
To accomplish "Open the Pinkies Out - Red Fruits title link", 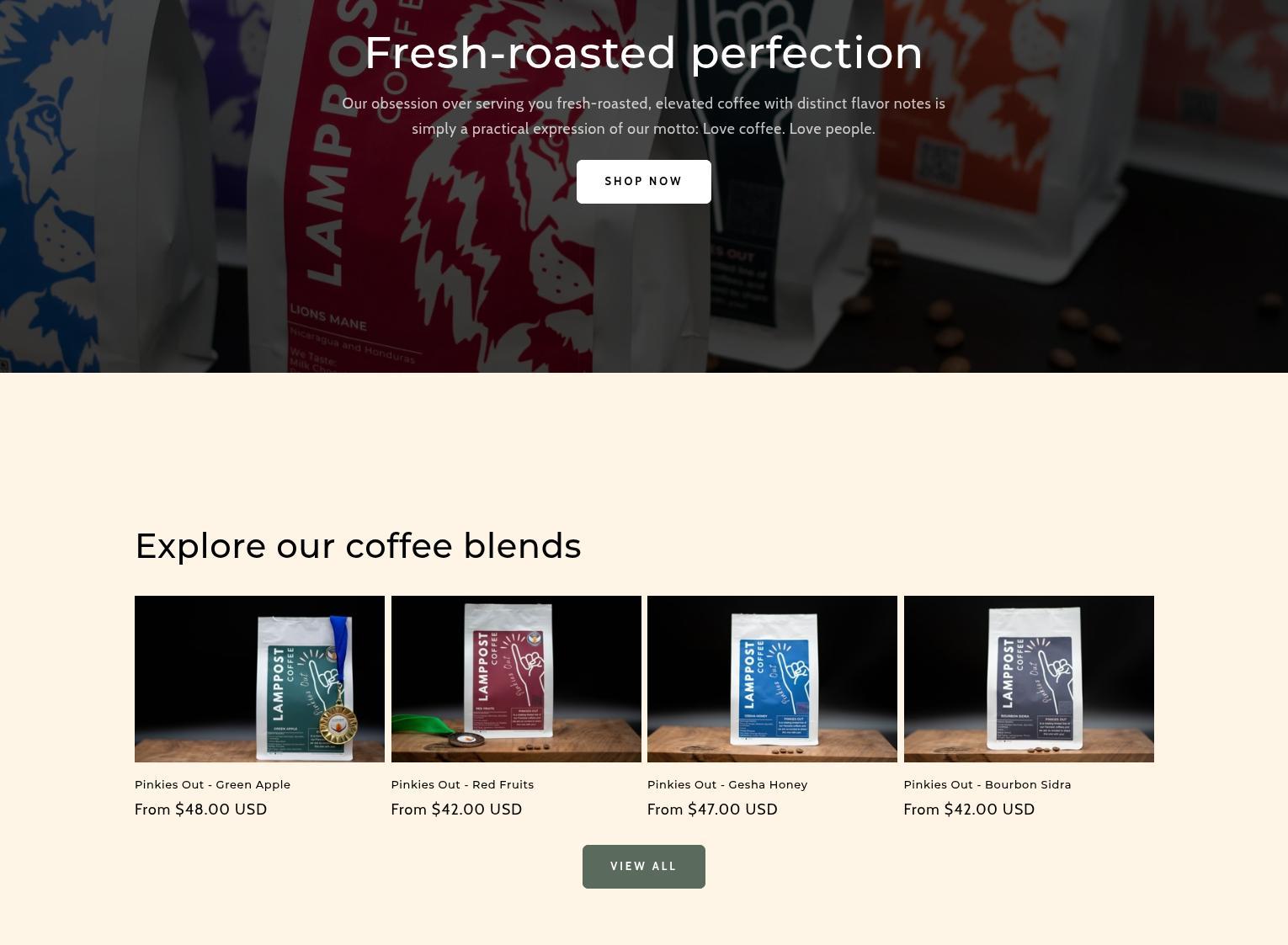I will tap(462, 784).
